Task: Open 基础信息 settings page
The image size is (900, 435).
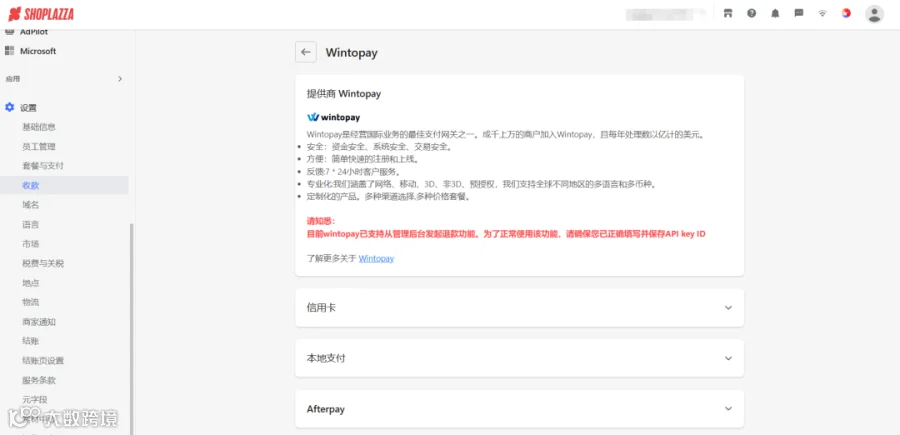Action: (38, 127)
